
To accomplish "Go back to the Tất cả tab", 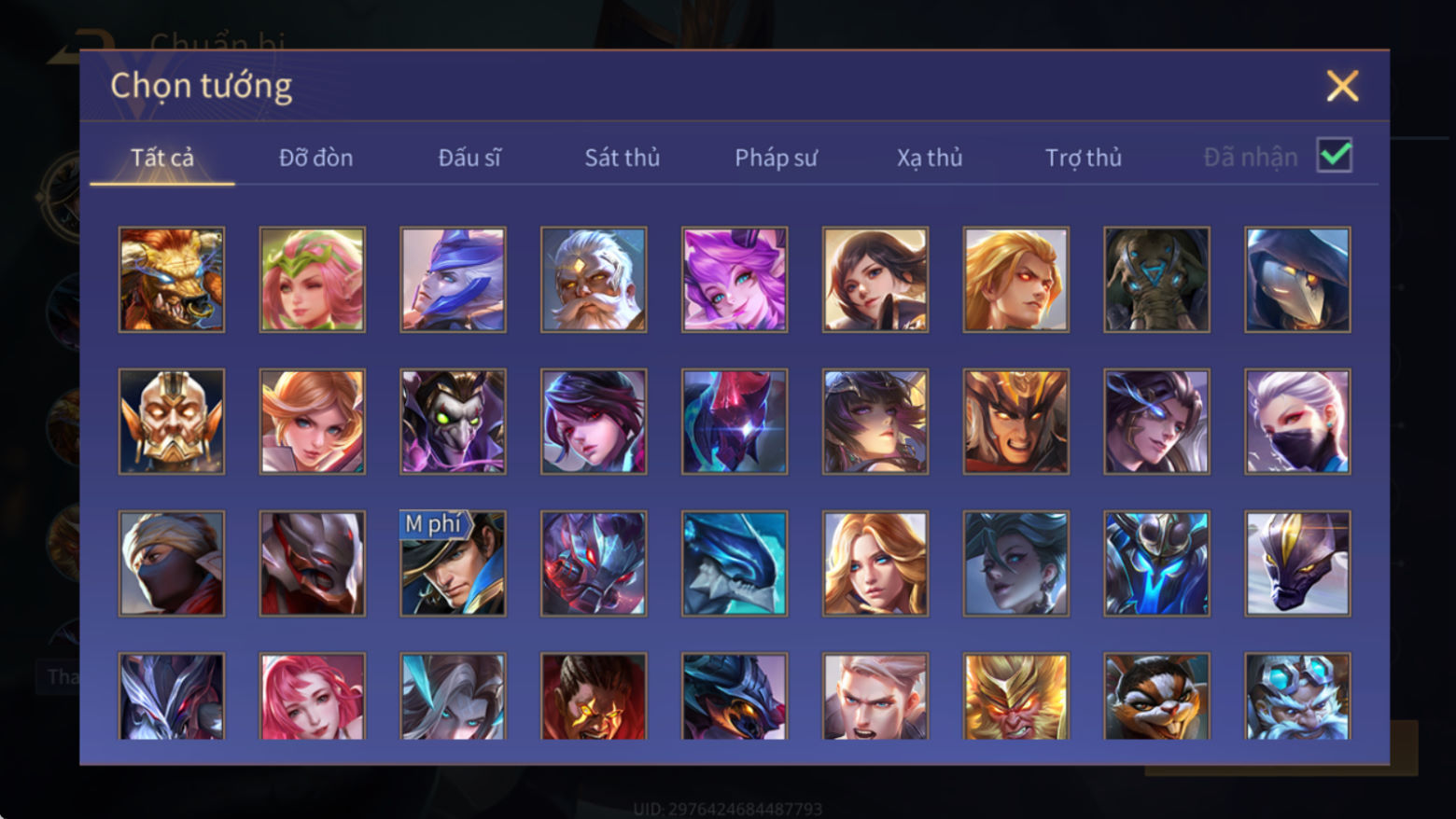I will coord(162,158).
